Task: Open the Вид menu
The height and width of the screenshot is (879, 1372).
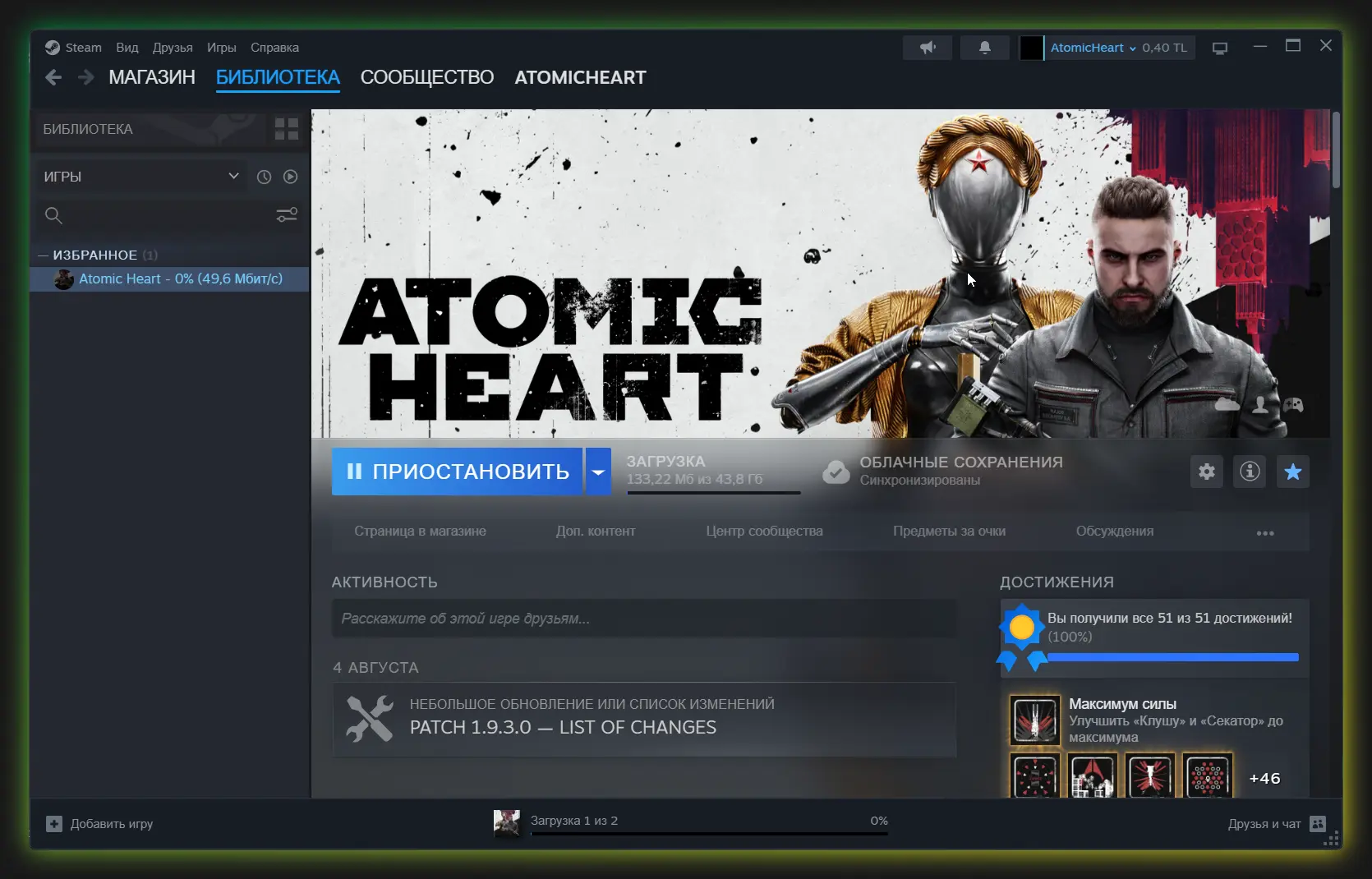Action: [x=127, y=48]
